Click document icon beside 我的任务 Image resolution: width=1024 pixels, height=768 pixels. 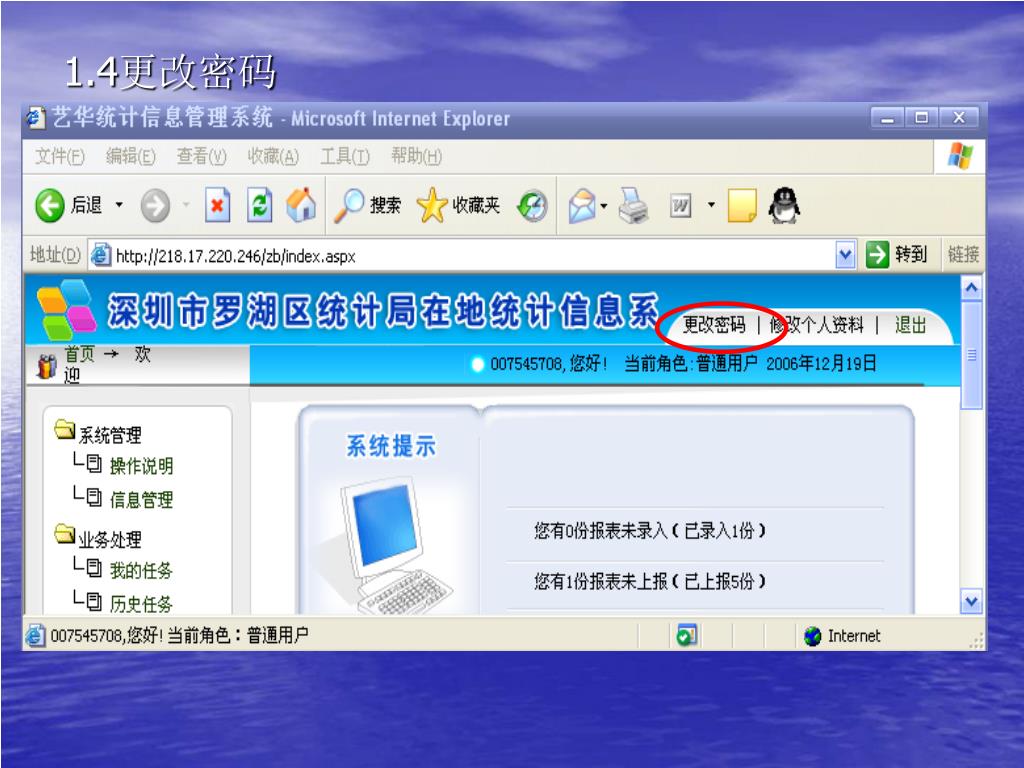(x=94, y=568)
